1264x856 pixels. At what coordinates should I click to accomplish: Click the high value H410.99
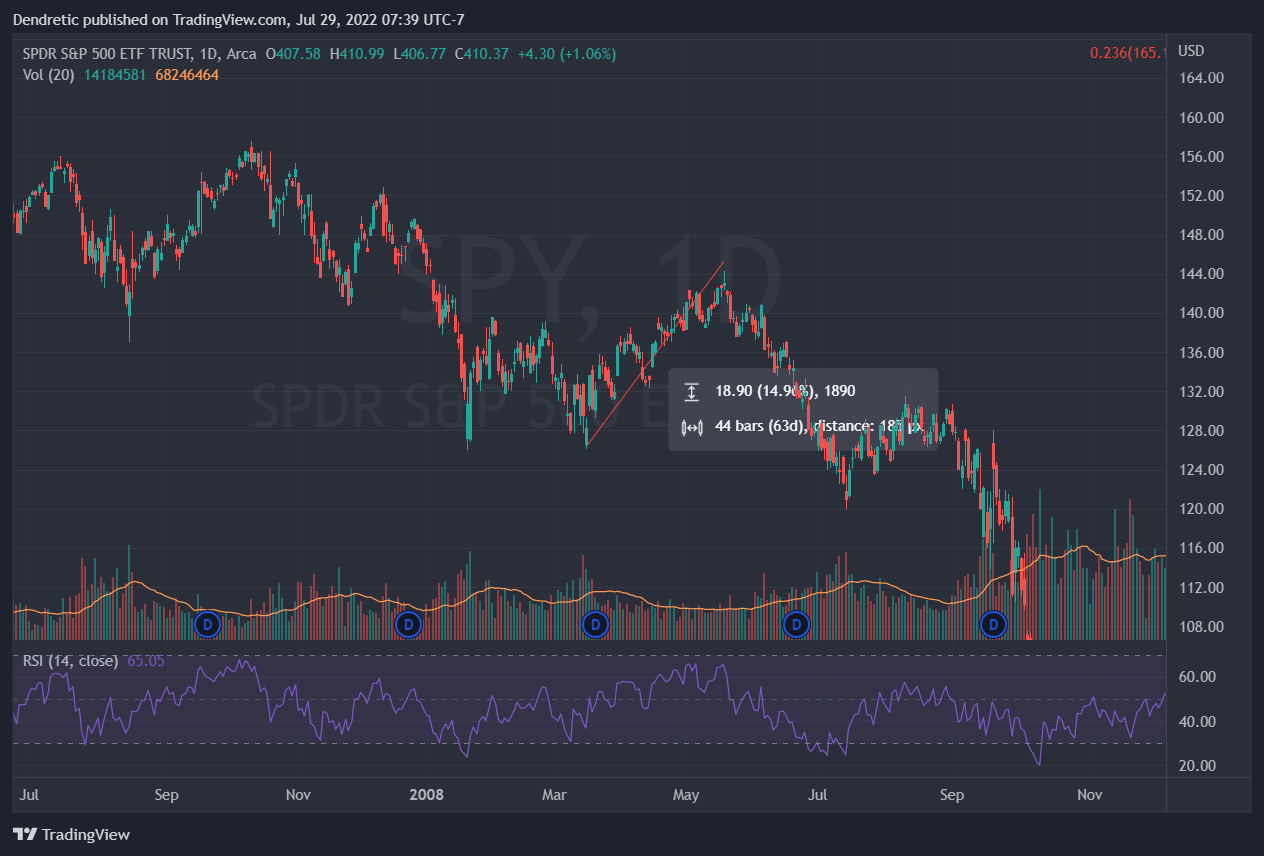point(356,54)
